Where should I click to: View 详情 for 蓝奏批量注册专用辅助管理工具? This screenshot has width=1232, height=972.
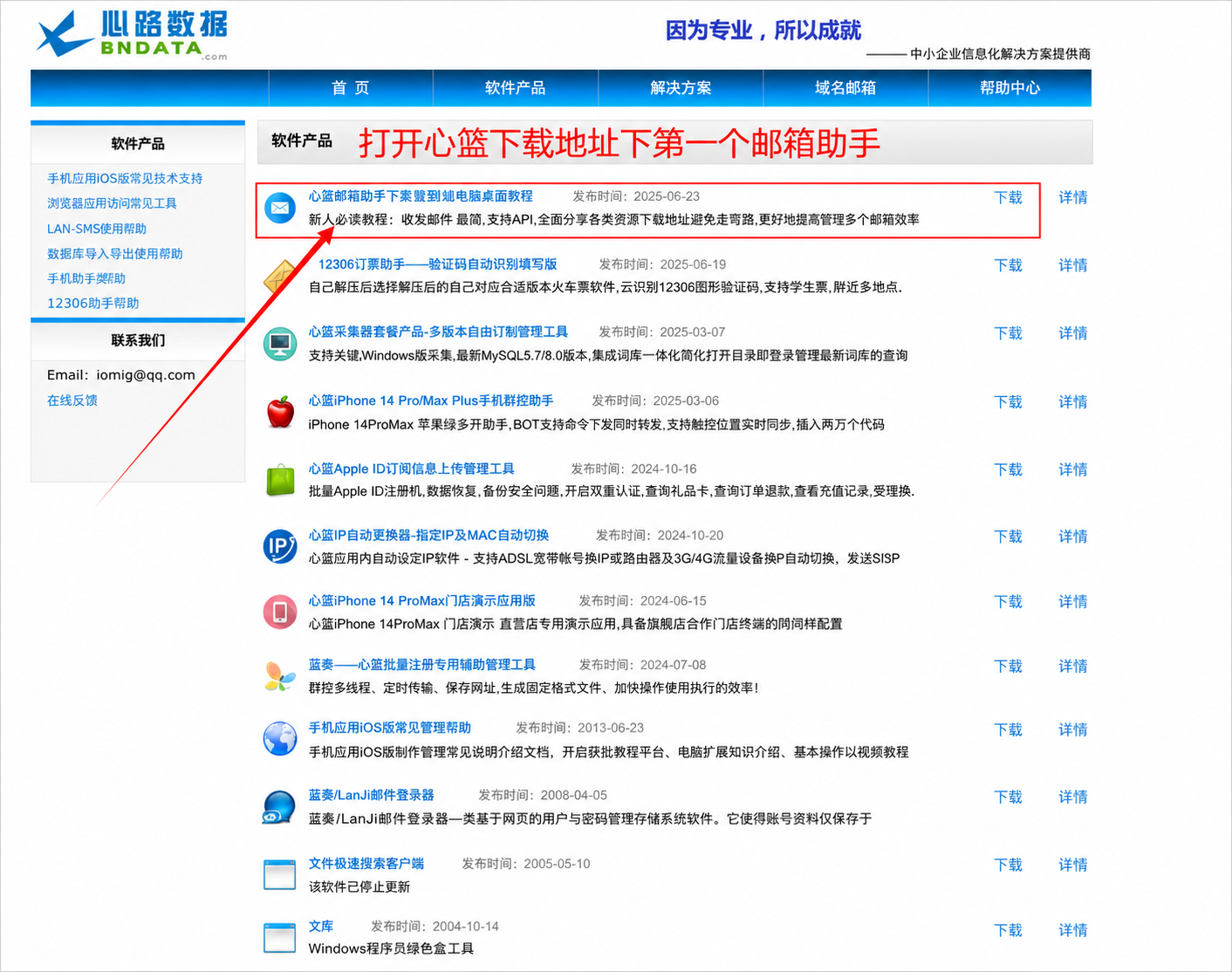click(x=1073, y=667)
